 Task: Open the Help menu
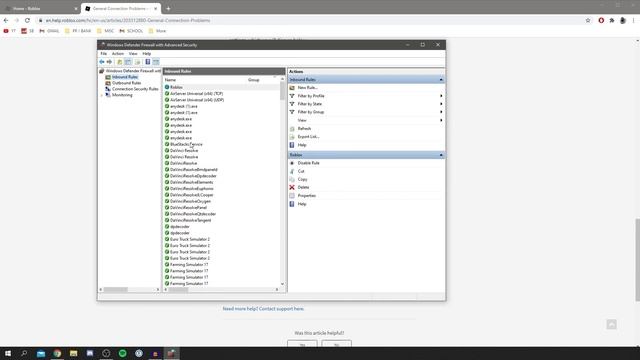pos(147,53)
